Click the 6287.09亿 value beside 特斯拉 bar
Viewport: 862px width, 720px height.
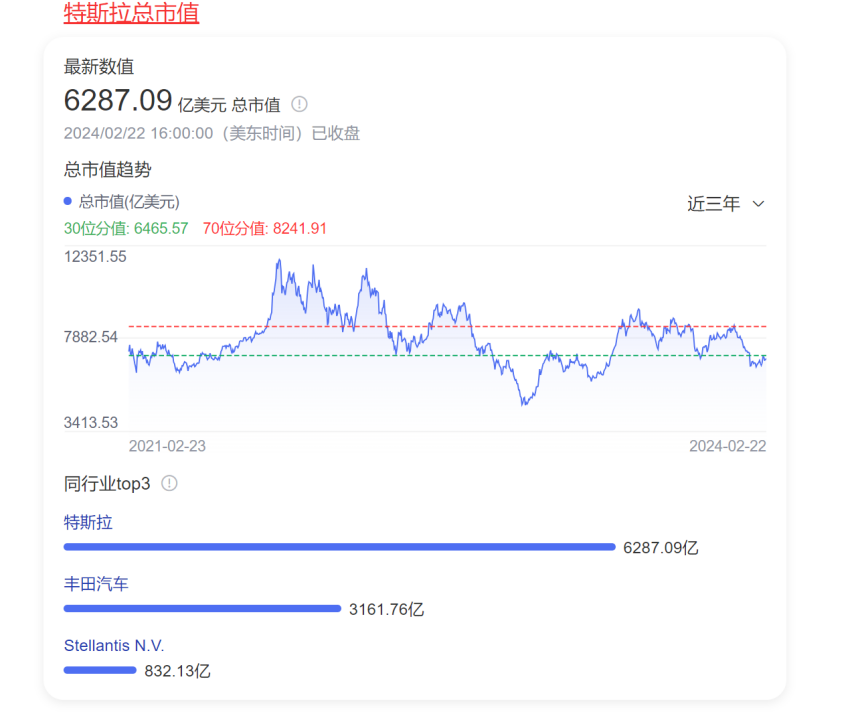(x=661, y=548)
